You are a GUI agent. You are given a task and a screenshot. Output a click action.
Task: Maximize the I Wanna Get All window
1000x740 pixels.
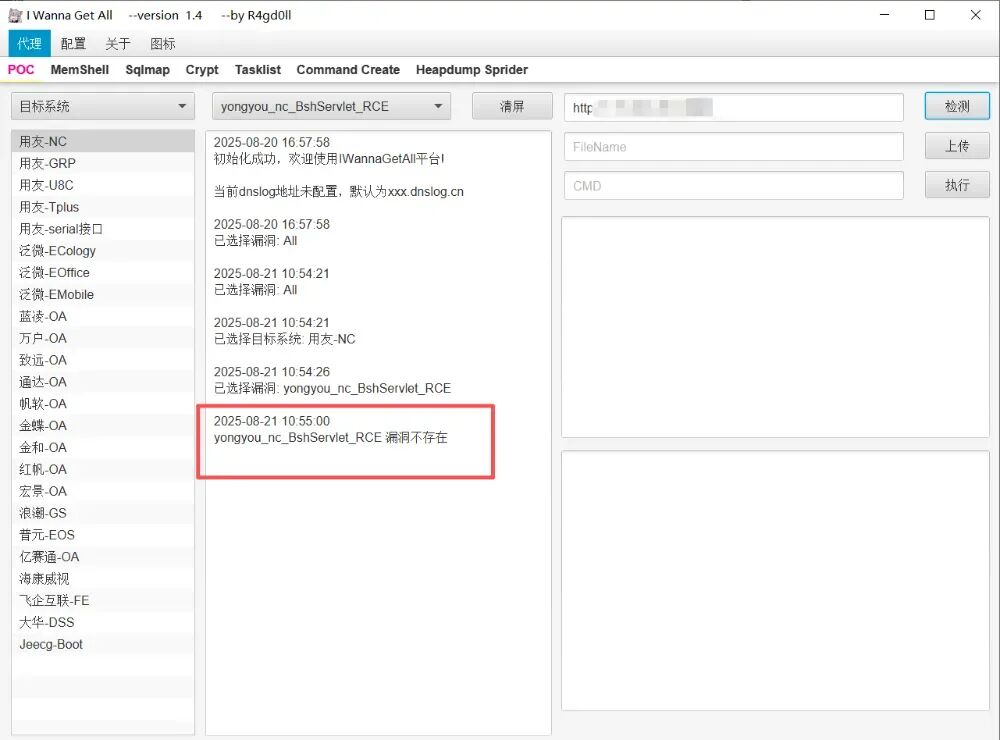coord(929,15)
